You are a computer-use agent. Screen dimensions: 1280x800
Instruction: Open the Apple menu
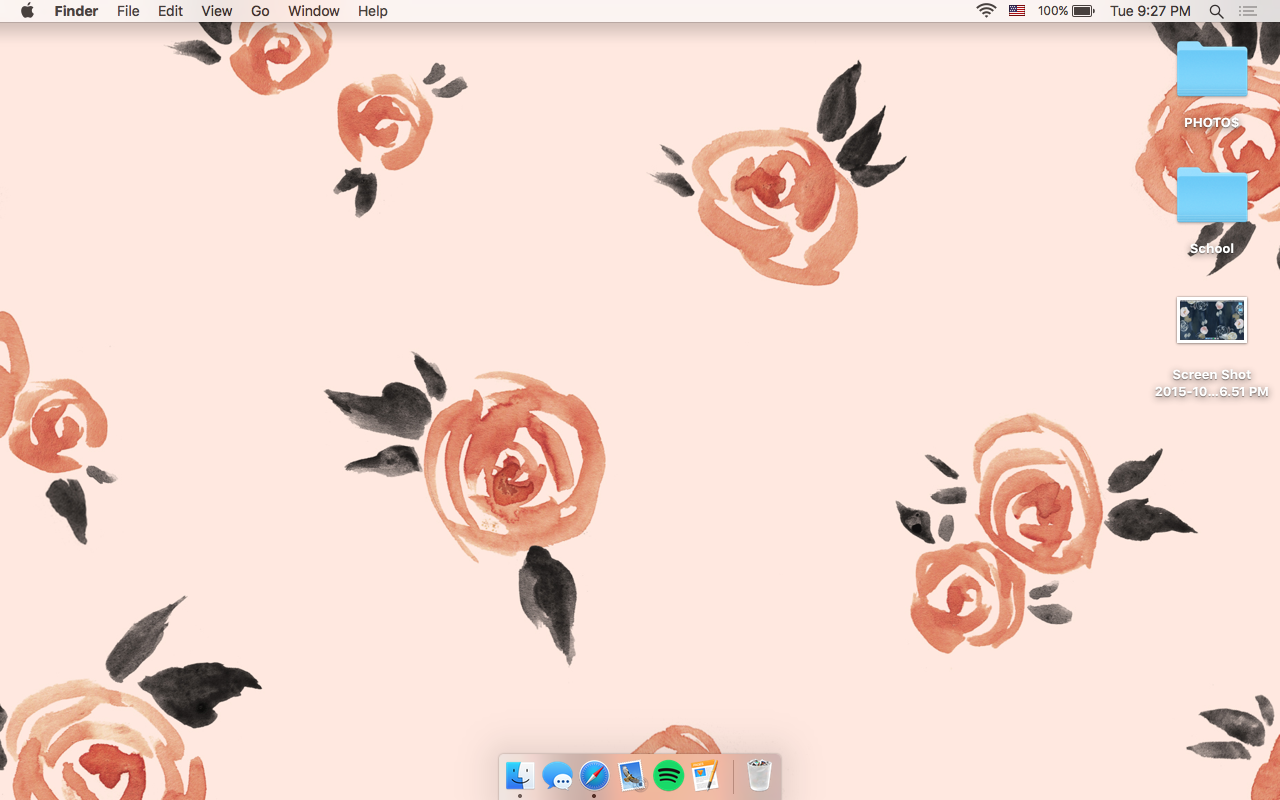coord(27,11)
